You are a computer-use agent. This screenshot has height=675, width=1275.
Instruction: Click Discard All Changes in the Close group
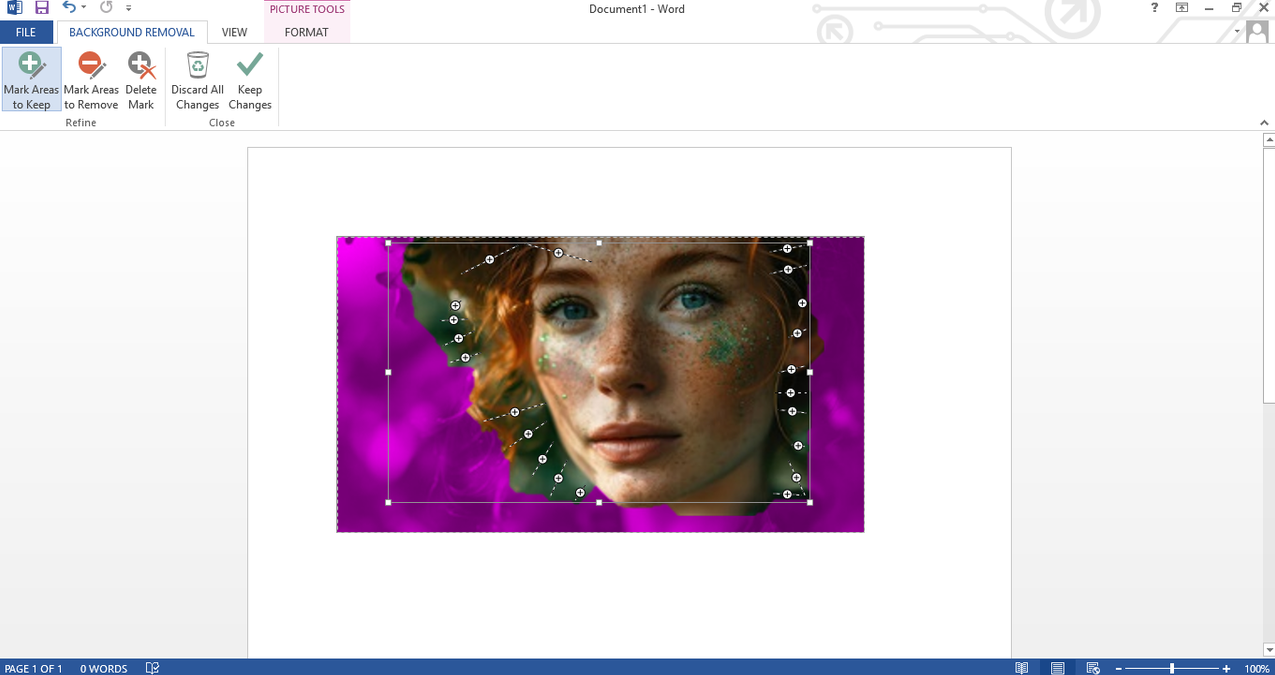[197, 80]
